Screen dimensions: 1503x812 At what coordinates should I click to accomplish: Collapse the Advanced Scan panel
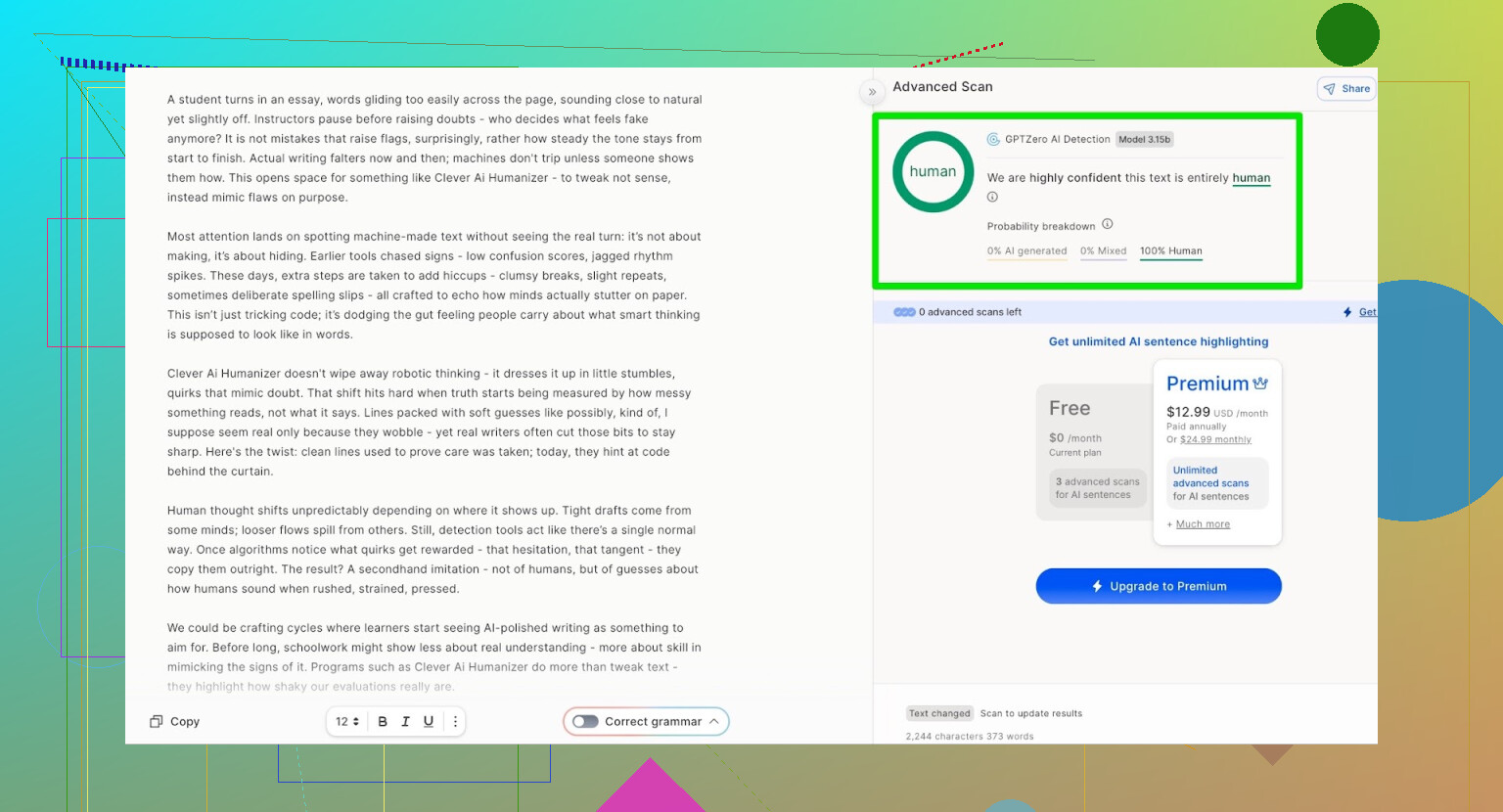pyautogui.click(x=872, y=92)
